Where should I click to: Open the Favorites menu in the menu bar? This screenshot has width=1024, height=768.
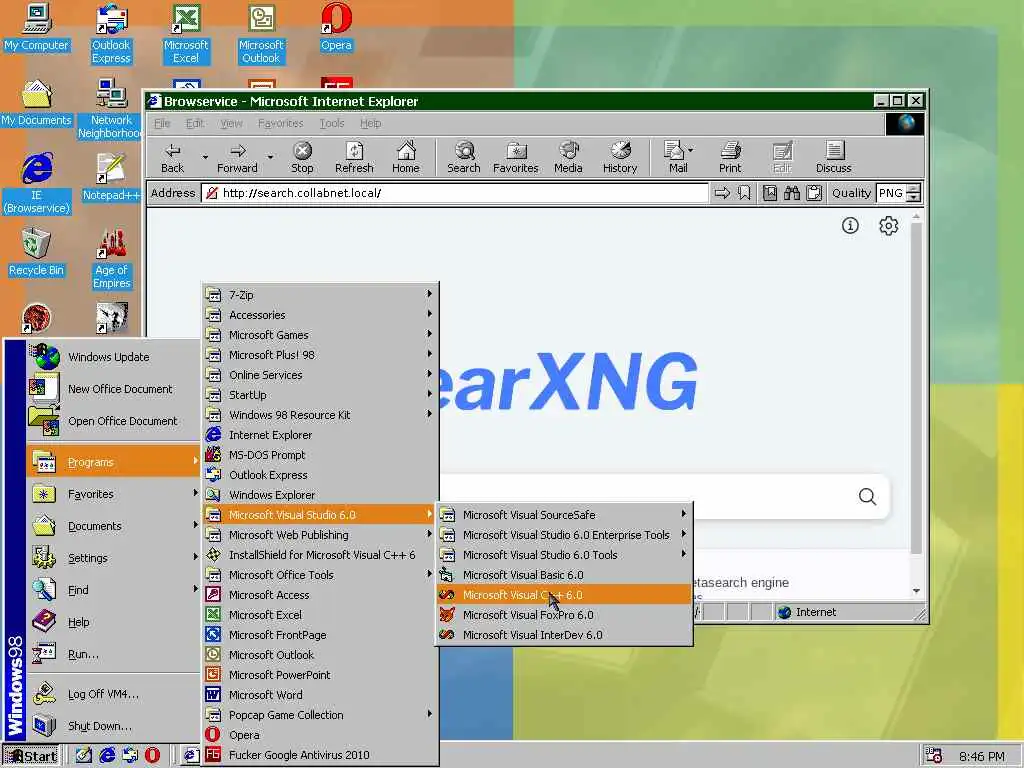280,123
